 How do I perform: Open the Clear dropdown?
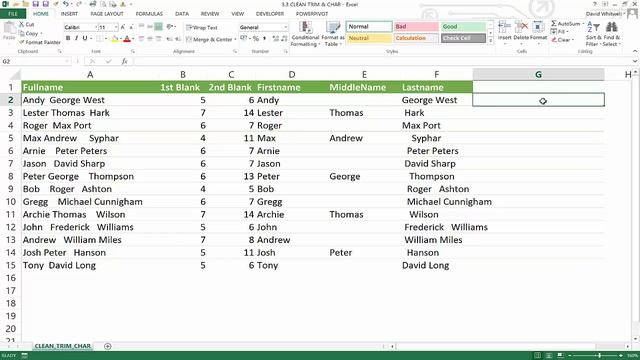coord(562,40)
